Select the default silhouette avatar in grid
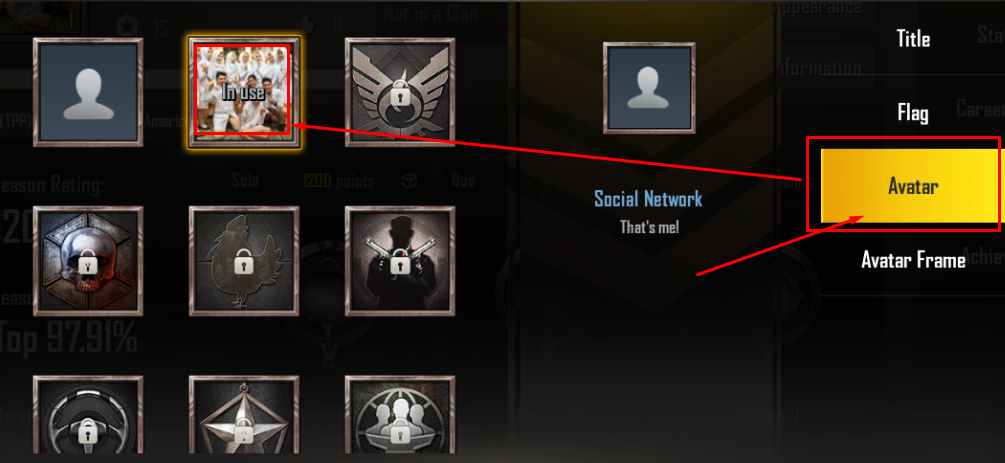The image size is (1005, 463). coord(88,92)
